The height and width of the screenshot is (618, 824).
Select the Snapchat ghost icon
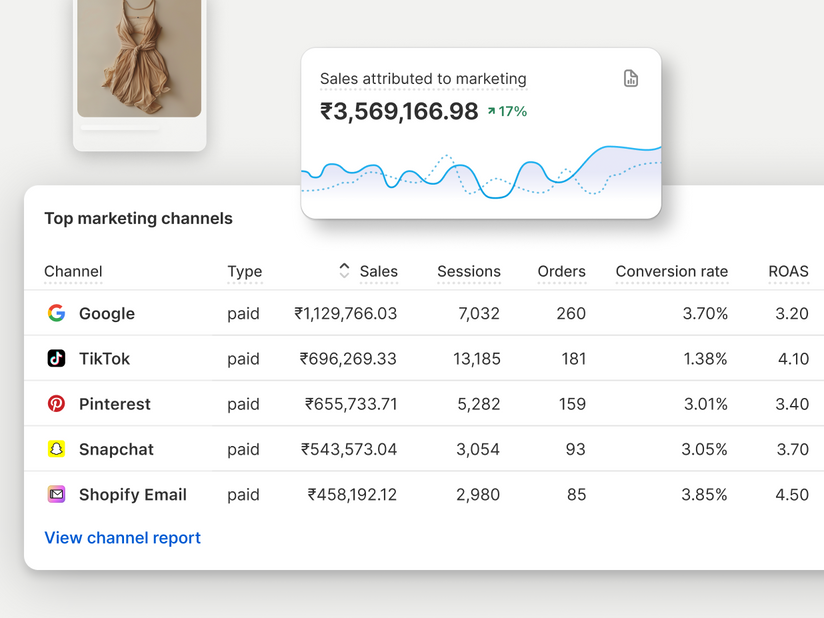[57, 449]
